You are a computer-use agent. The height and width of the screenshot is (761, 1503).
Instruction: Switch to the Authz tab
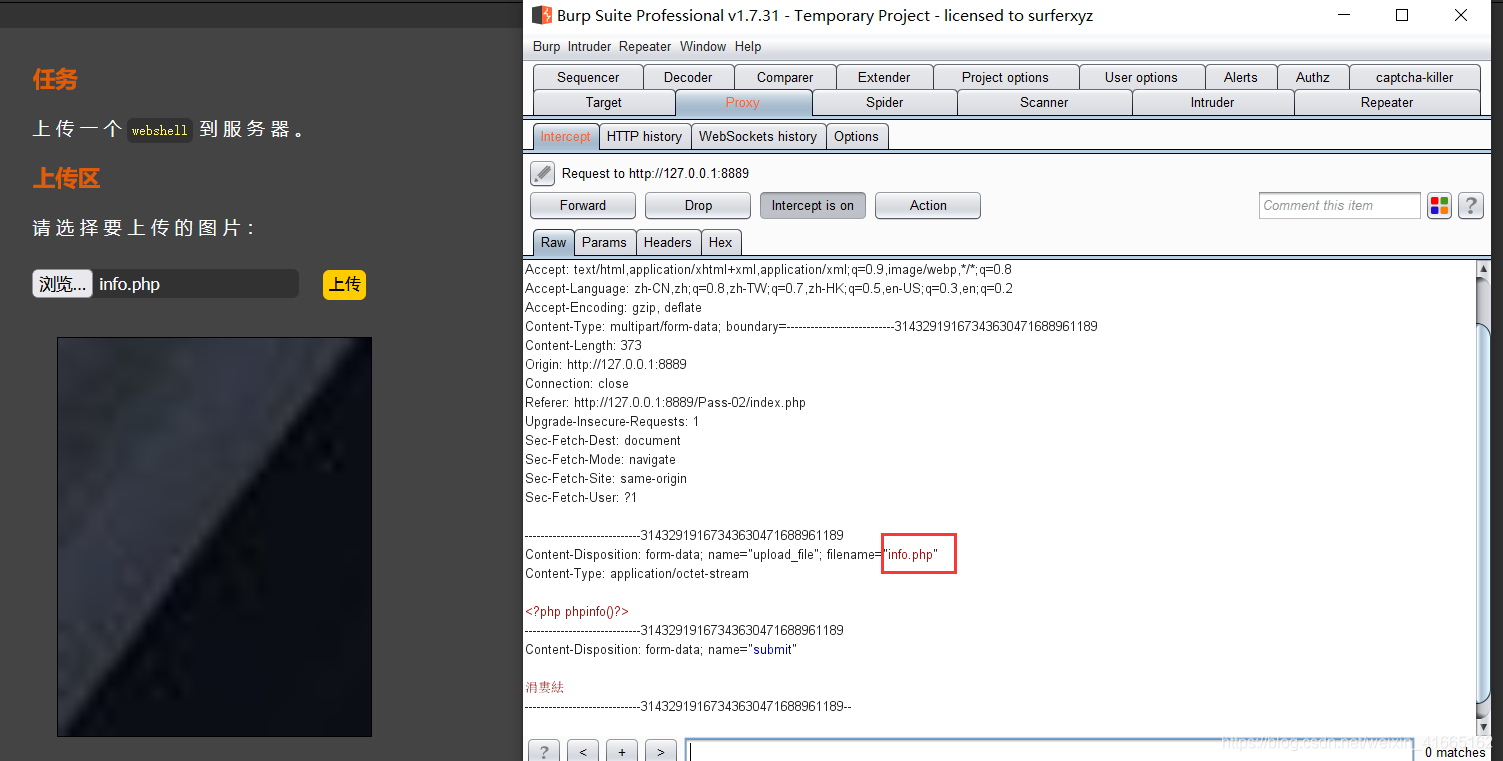coord(1313,77)
